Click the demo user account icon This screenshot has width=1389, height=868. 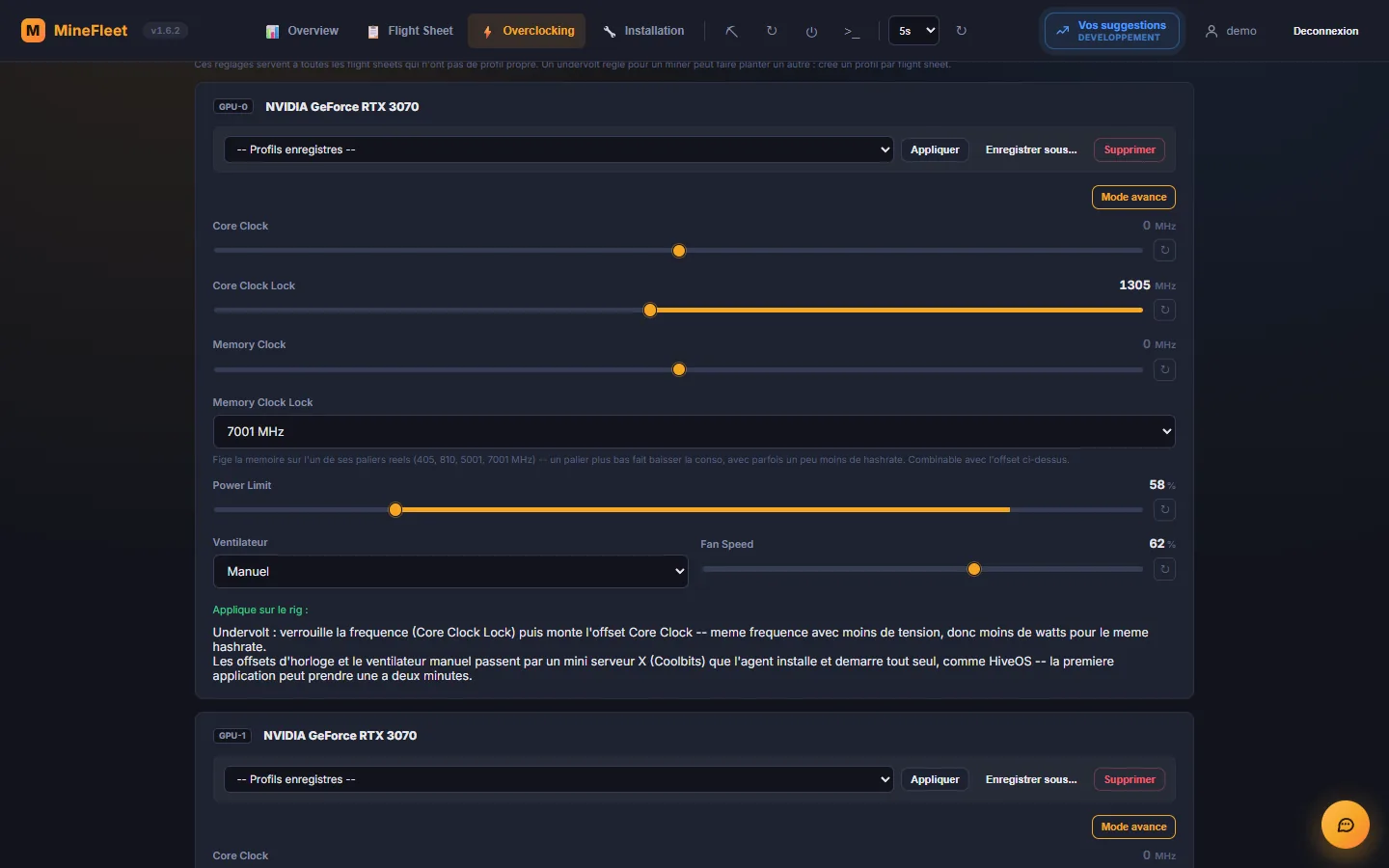1212,31
